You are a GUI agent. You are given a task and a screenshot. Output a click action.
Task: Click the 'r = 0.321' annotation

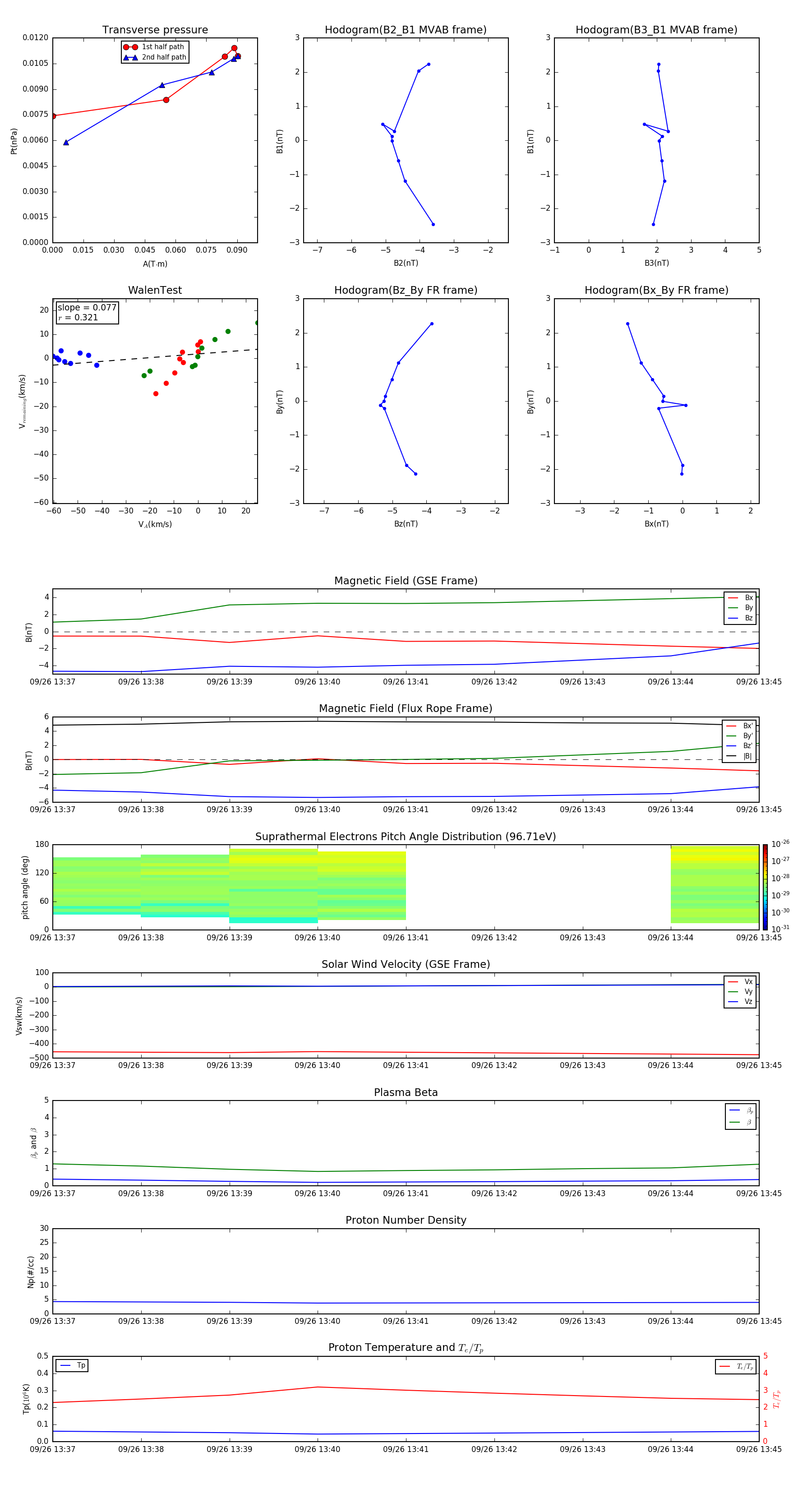click(78, 317)
